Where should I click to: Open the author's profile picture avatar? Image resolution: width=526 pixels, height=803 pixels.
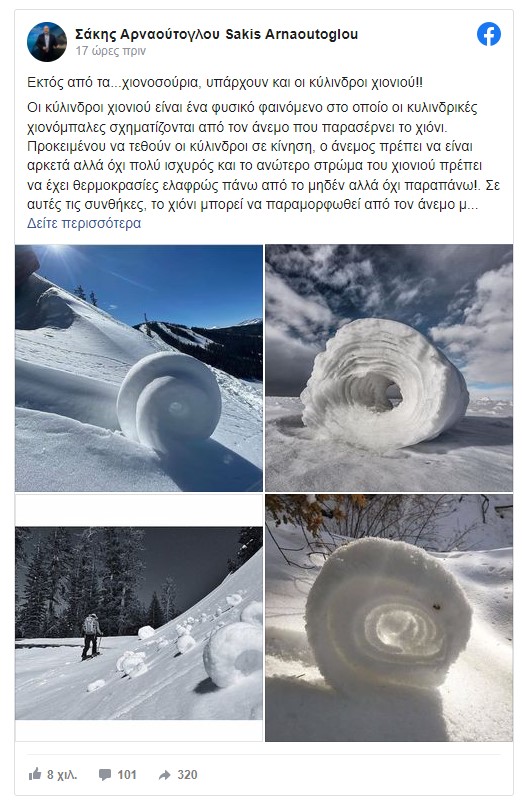[x=47, y=42]
